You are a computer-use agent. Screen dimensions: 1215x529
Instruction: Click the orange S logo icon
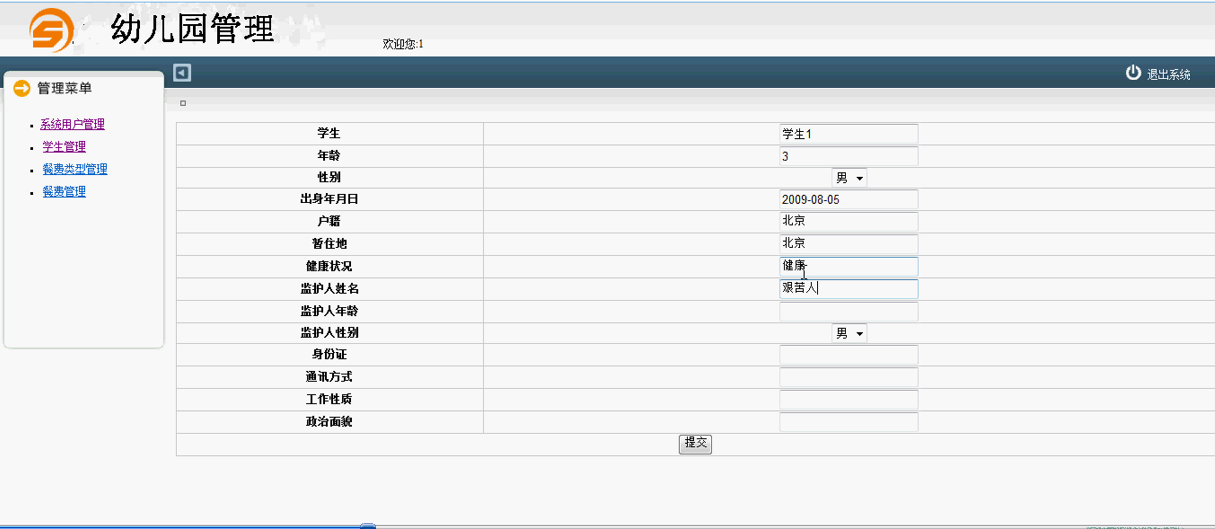[x=51, y=29]
